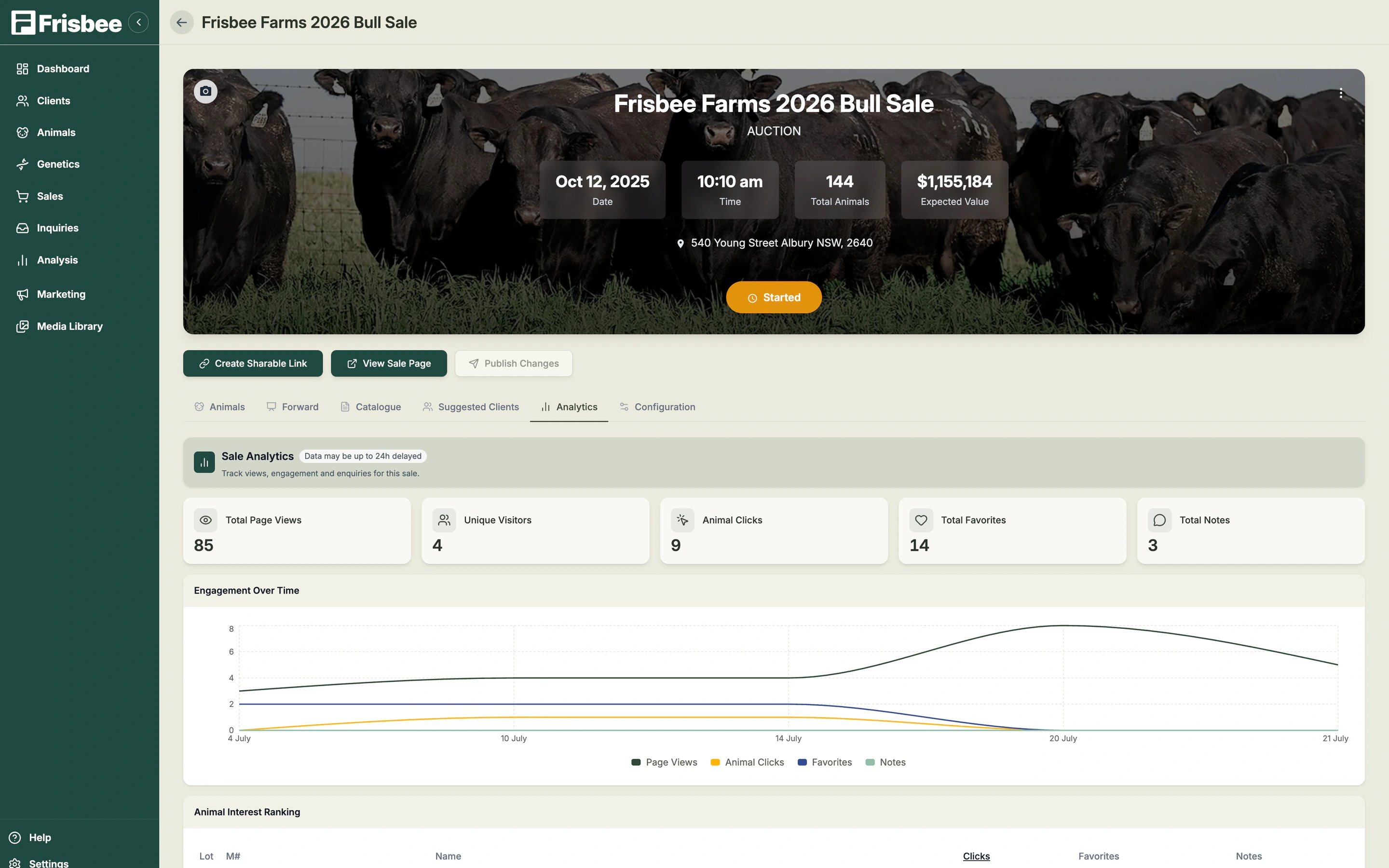Sort the ranking table by Notes

(1249, 856)
